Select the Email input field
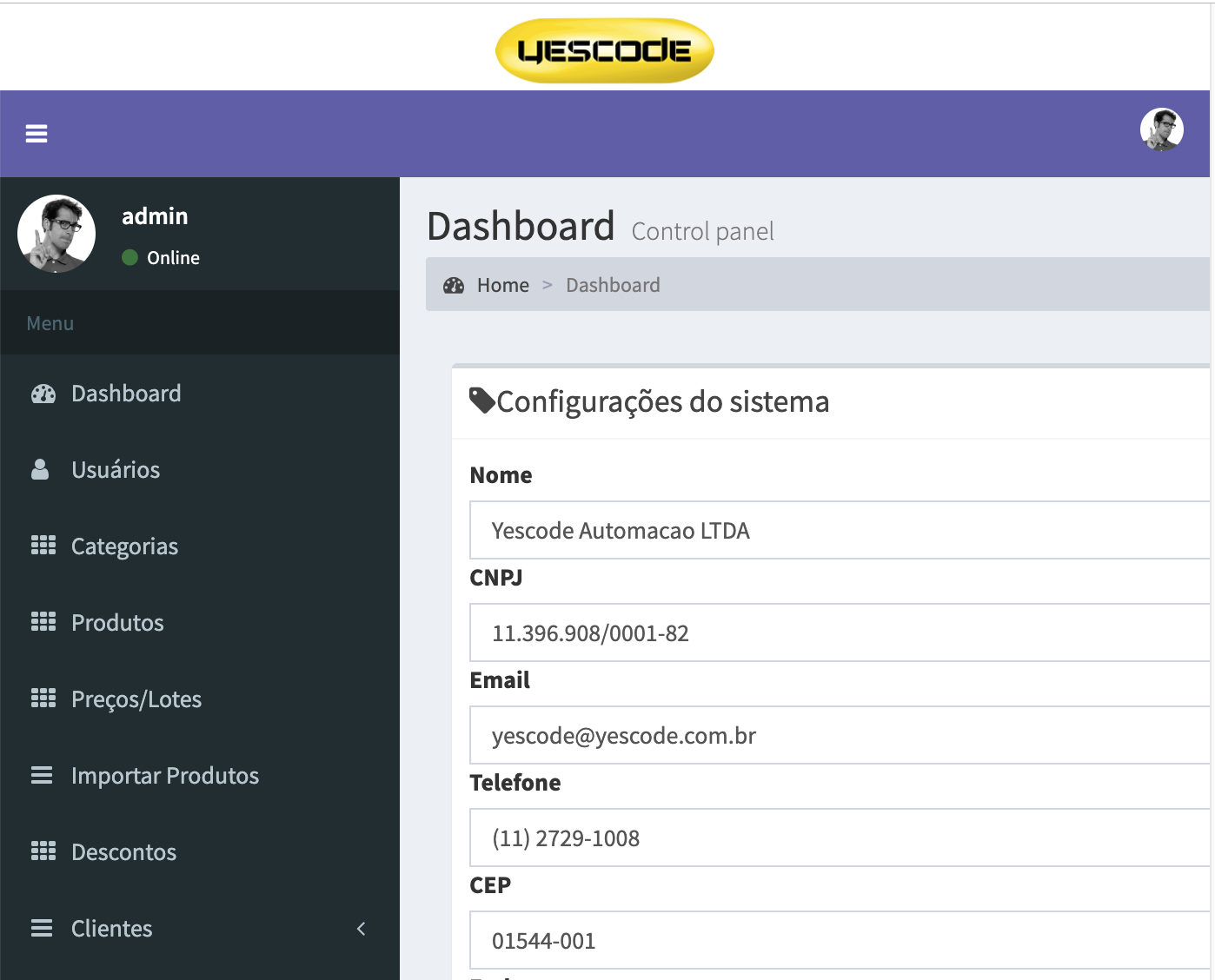This screenshot has height=980, width=1215. (839, 735)
